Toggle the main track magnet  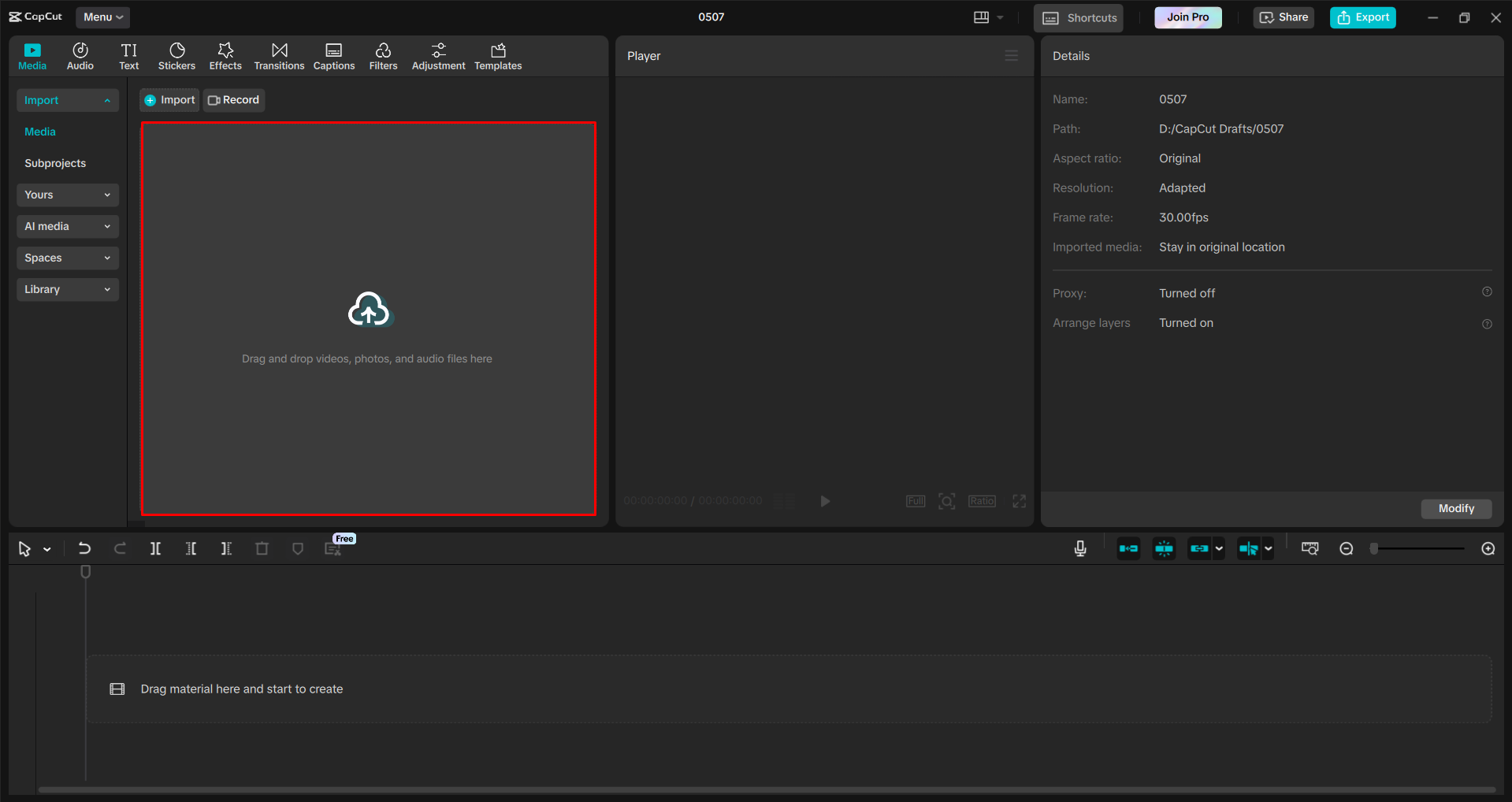pyautogui.click(x=1127, y=548)
